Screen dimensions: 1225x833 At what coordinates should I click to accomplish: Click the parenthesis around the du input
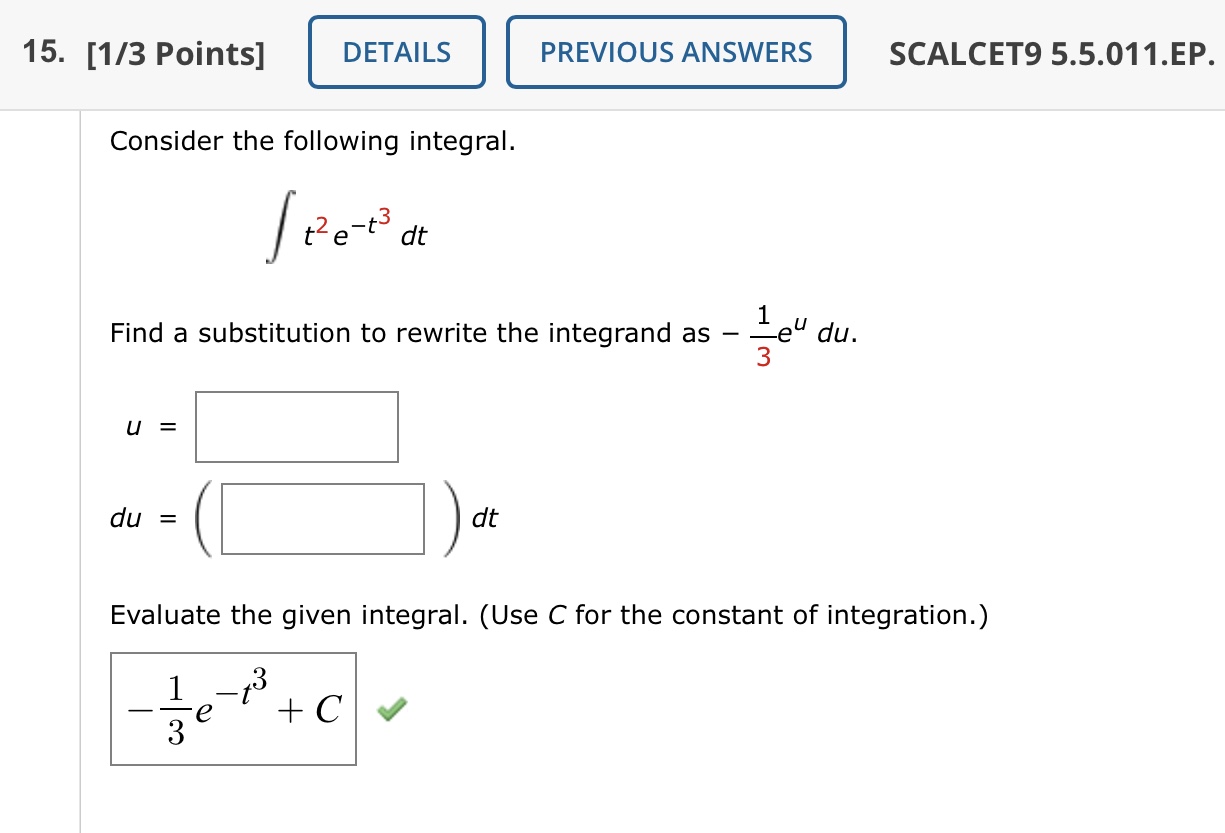[201, 518]
